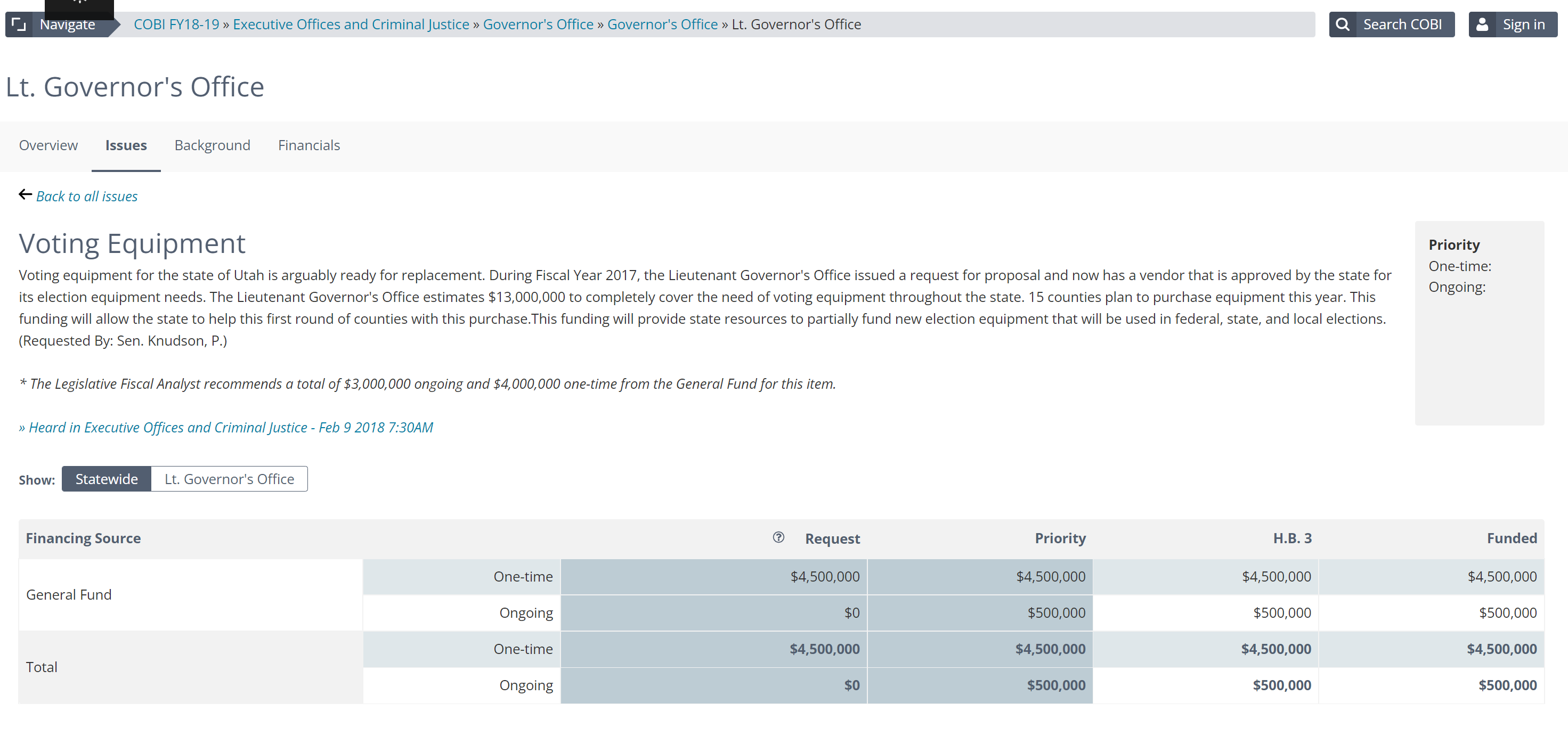Open the Financials tab
This screenshot has width=1568, height=736.
coord(308,145)
